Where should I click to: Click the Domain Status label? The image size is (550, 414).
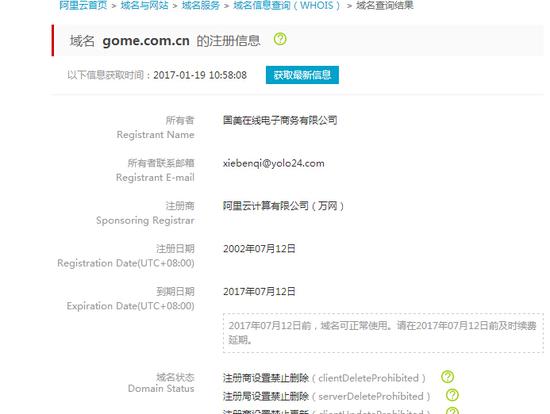click(x=161, y=388)
